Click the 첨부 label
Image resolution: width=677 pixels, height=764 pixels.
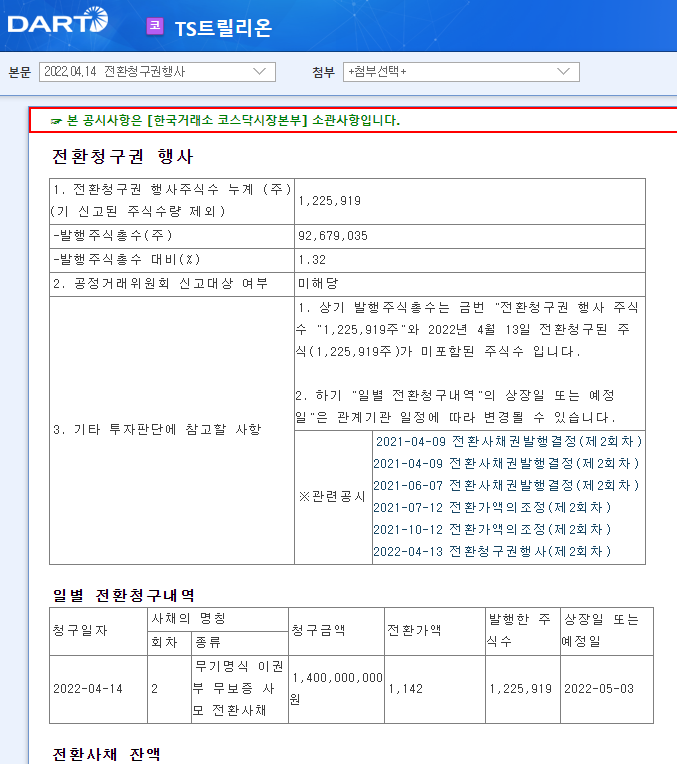coord(324,72)
